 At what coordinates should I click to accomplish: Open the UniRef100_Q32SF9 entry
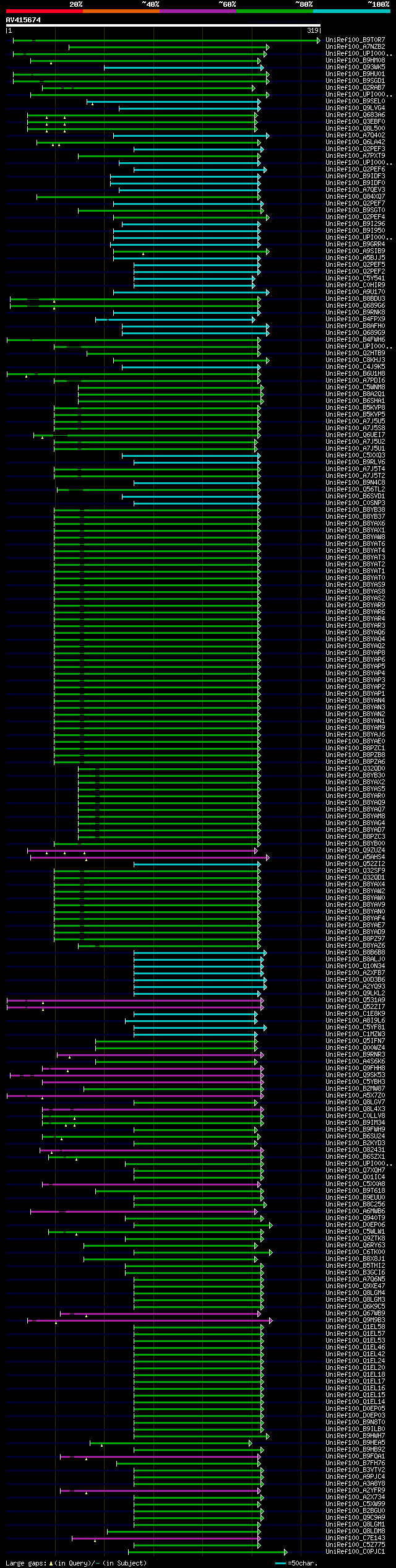355,871
